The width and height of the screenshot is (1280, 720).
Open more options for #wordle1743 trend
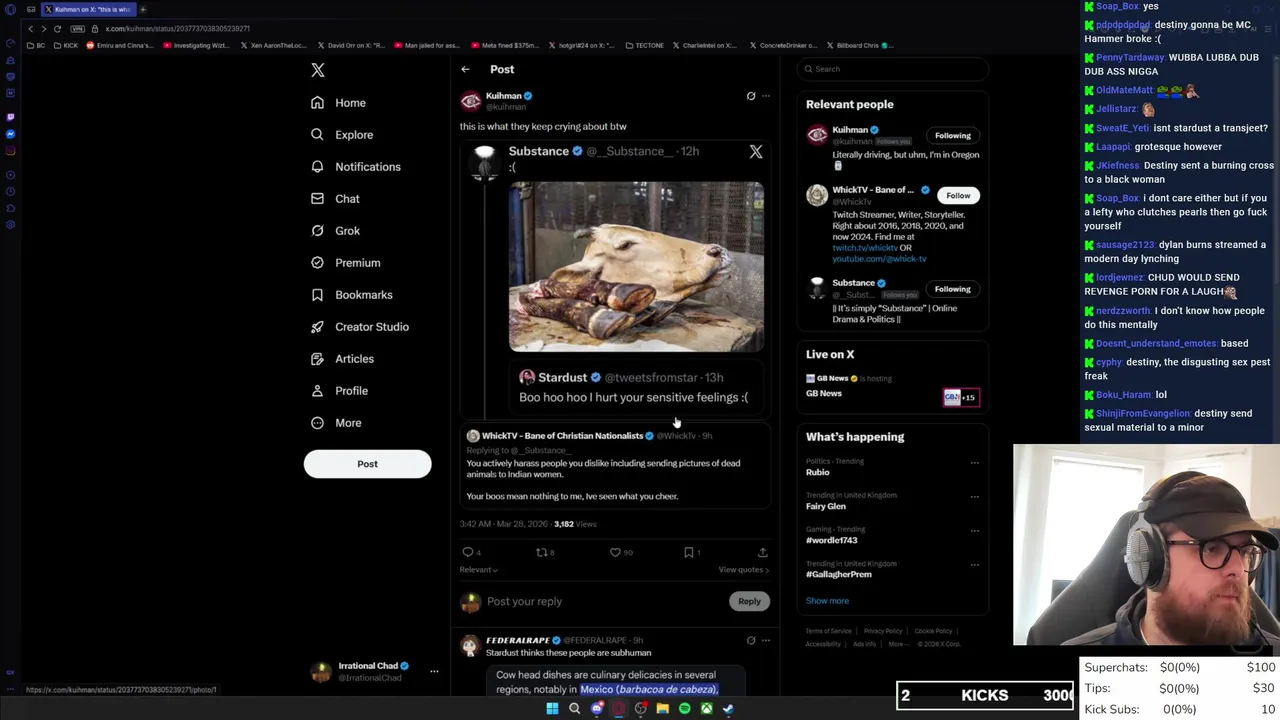(x=974, y=531)
